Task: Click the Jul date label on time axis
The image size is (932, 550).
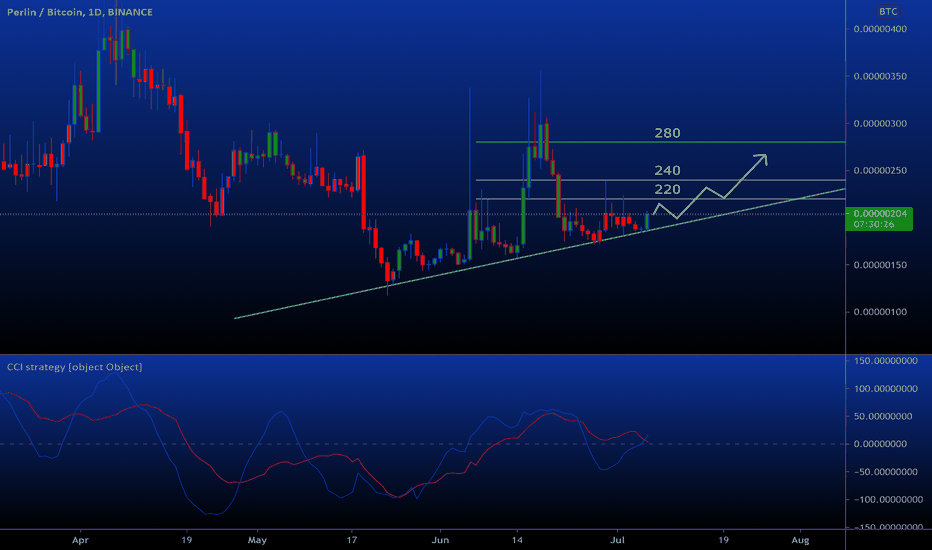Action: (x=618, y=540)
